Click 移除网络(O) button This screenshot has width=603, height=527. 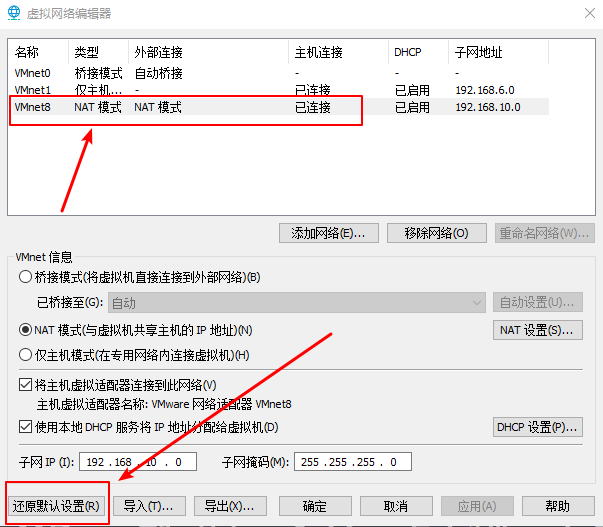(x=436, y=233)
